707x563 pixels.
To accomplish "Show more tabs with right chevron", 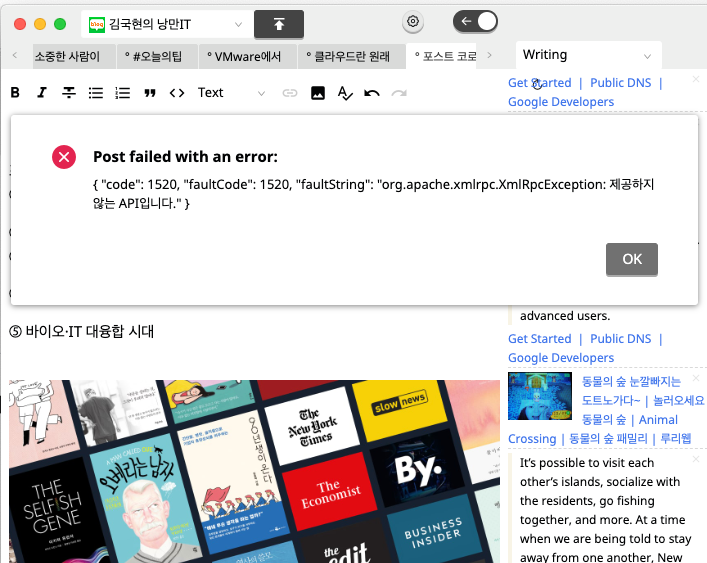I will pos(490,55).
